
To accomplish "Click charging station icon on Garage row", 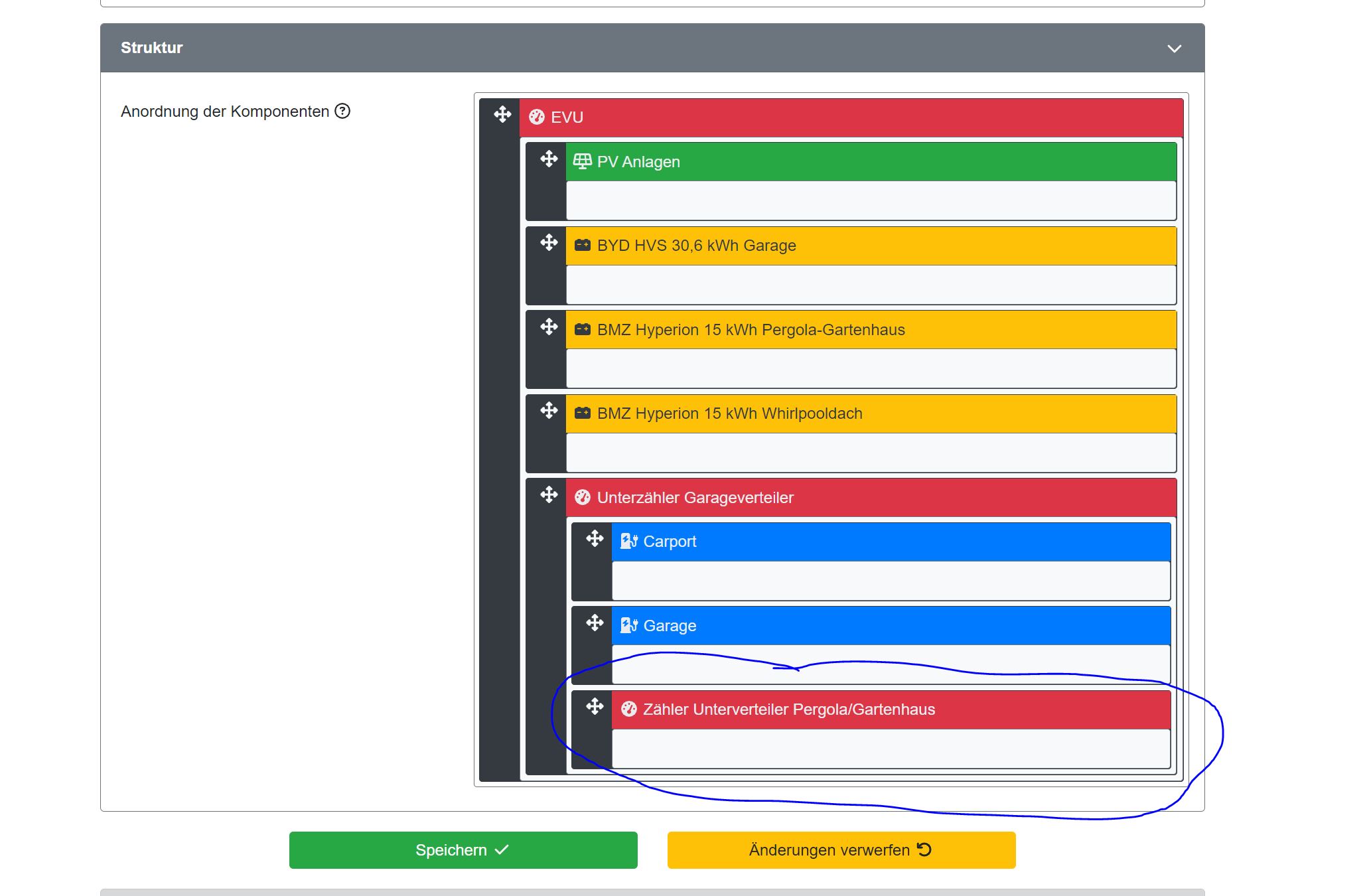I will click(x=628, y=625).
